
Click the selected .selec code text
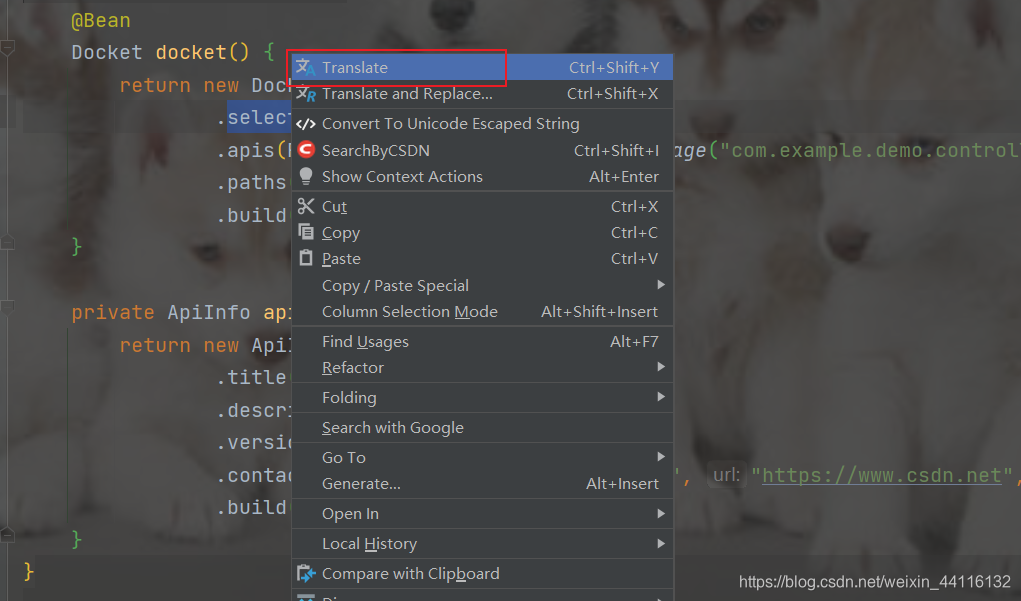pos(258,117)
